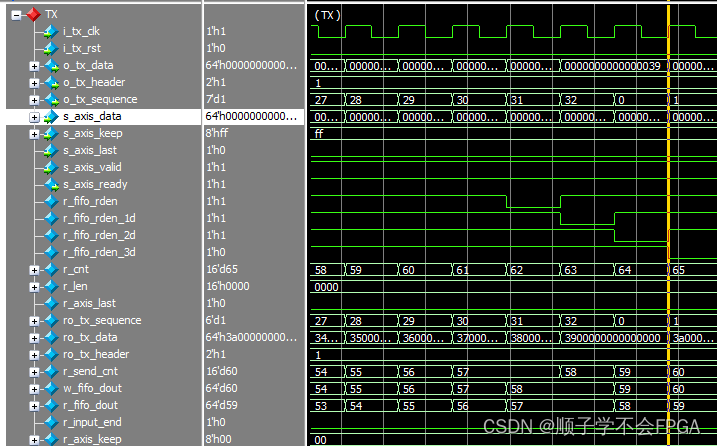Click the ro_tx_sequence signal icon
This screenshot has width=717, height=446.
51,321
